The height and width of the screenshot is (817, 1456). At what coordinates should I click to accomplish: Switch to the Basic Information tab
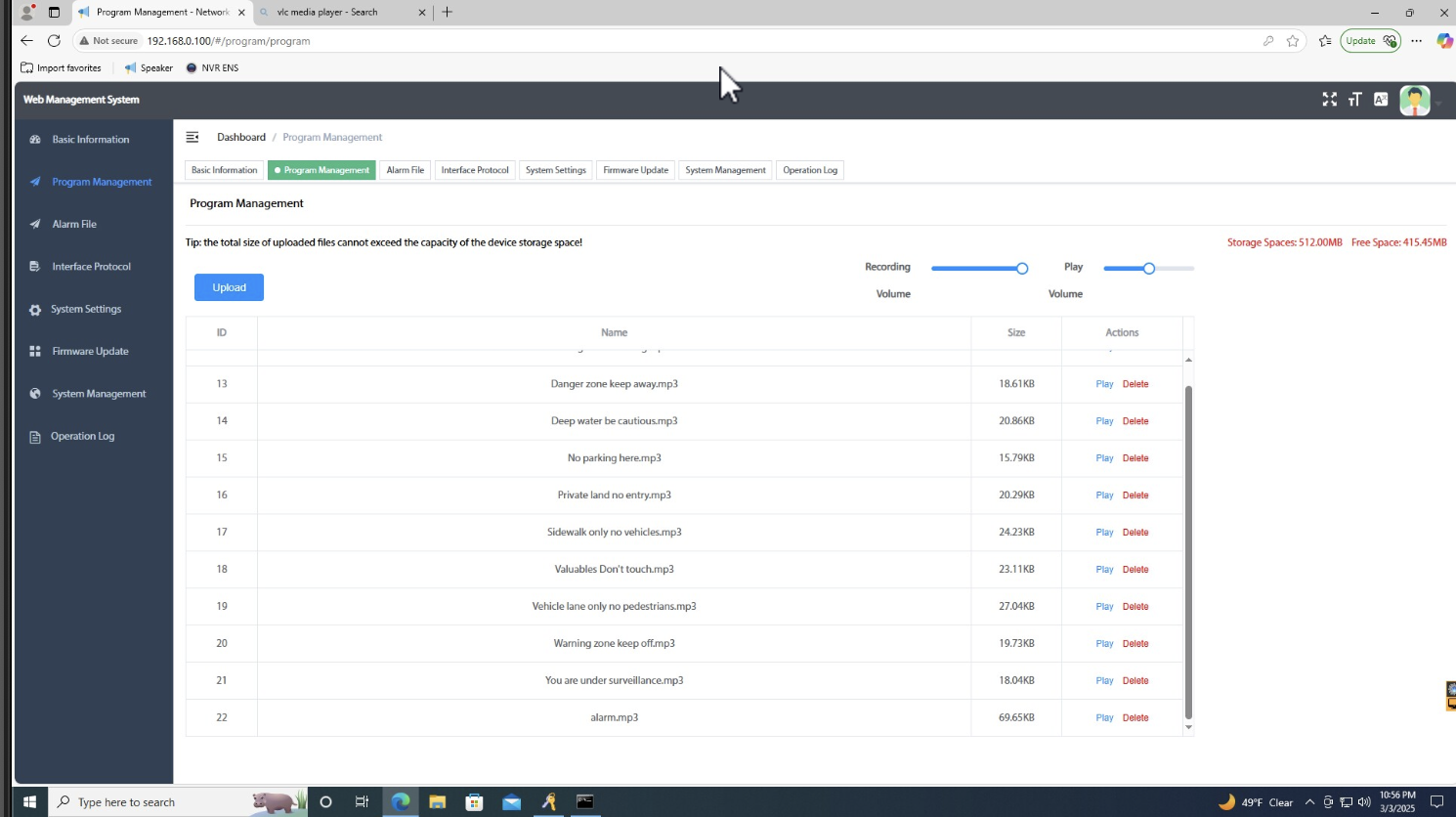224,170
